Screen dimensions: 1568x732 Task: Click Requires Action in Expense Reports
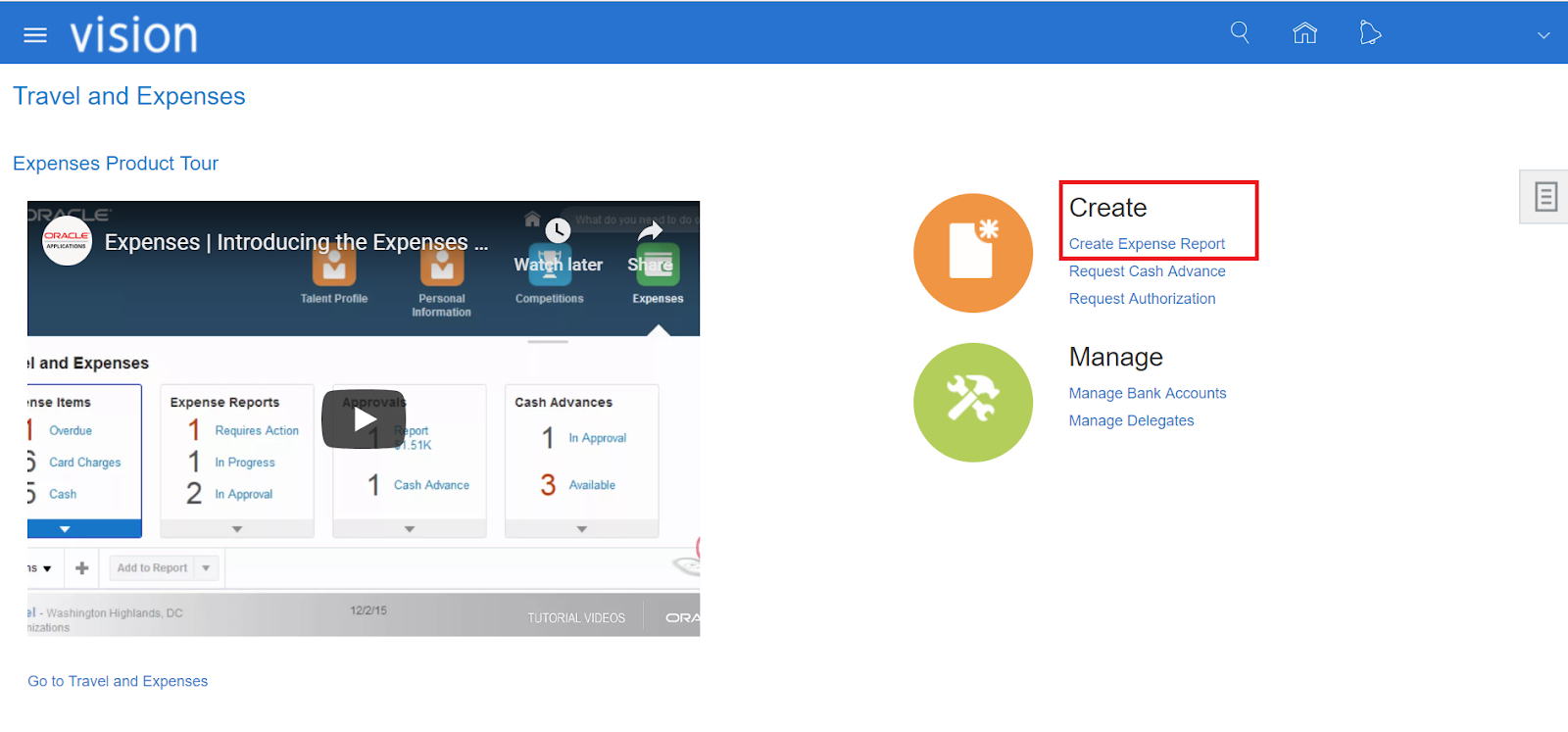click(x=257, y=431)
